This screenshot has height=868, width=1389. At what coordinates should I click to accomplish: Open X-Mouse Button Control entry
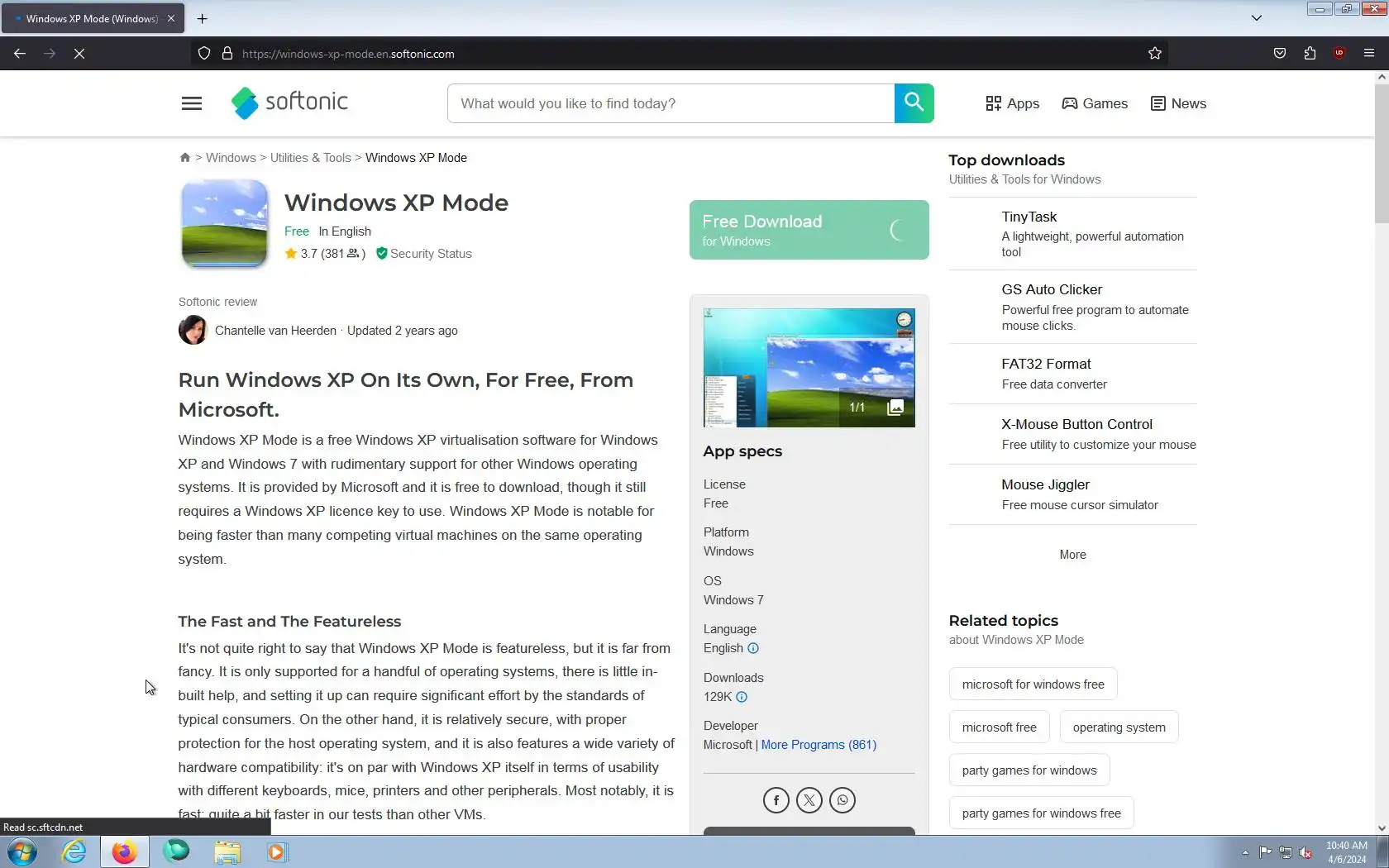(1072, 434)
